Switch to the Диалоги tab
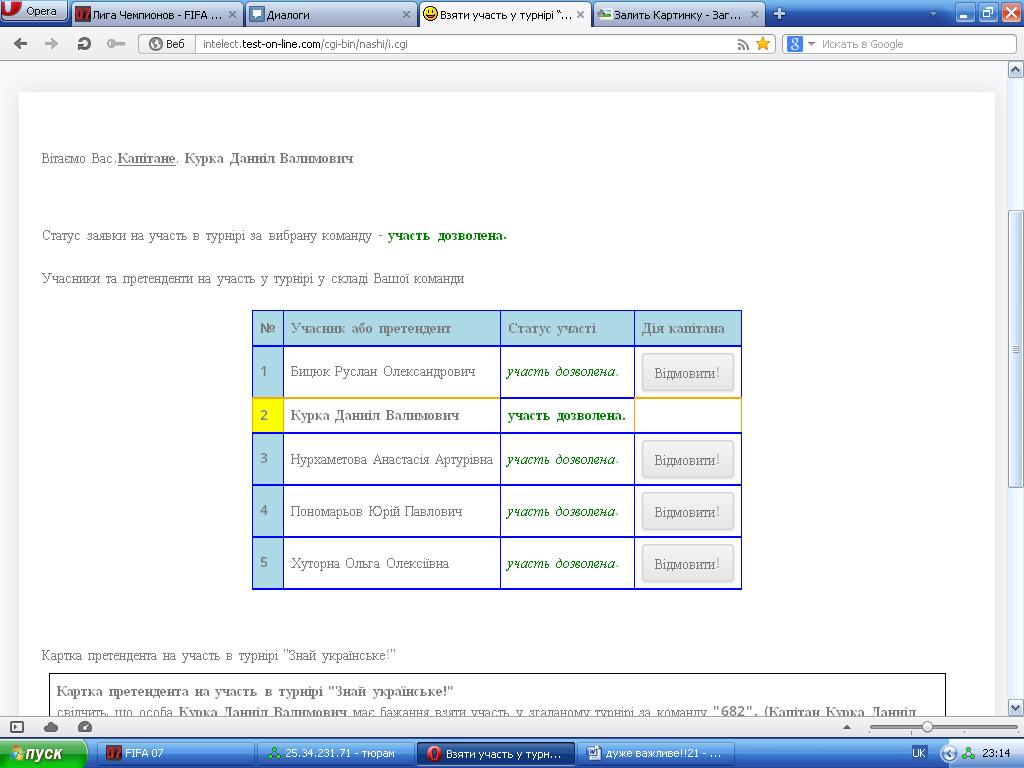This screenshot has width=1024, height=768. [330, 14]
